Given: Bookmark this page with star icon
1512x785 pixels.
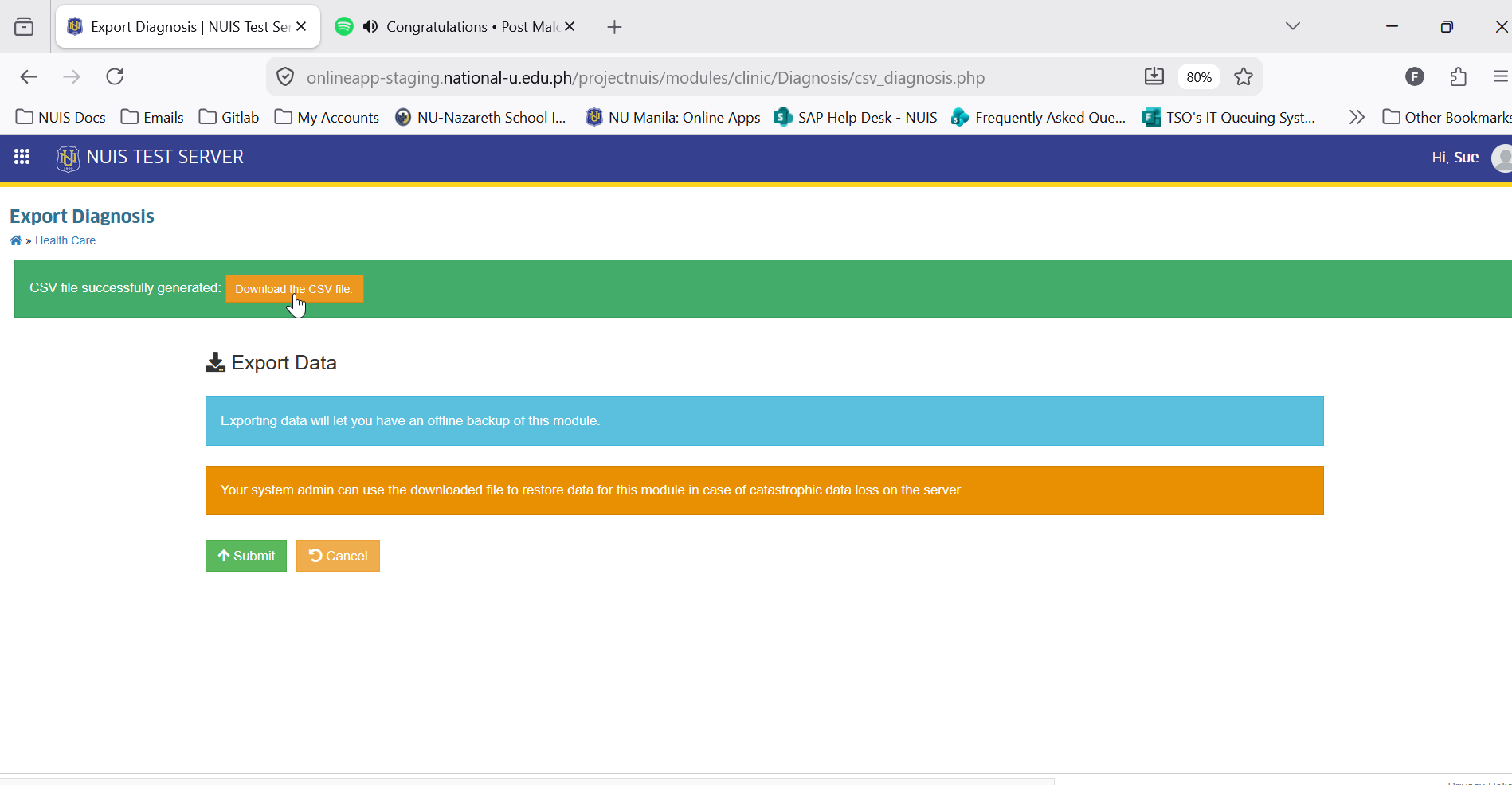Looking at the screenshot, I should click(1244, 76).
